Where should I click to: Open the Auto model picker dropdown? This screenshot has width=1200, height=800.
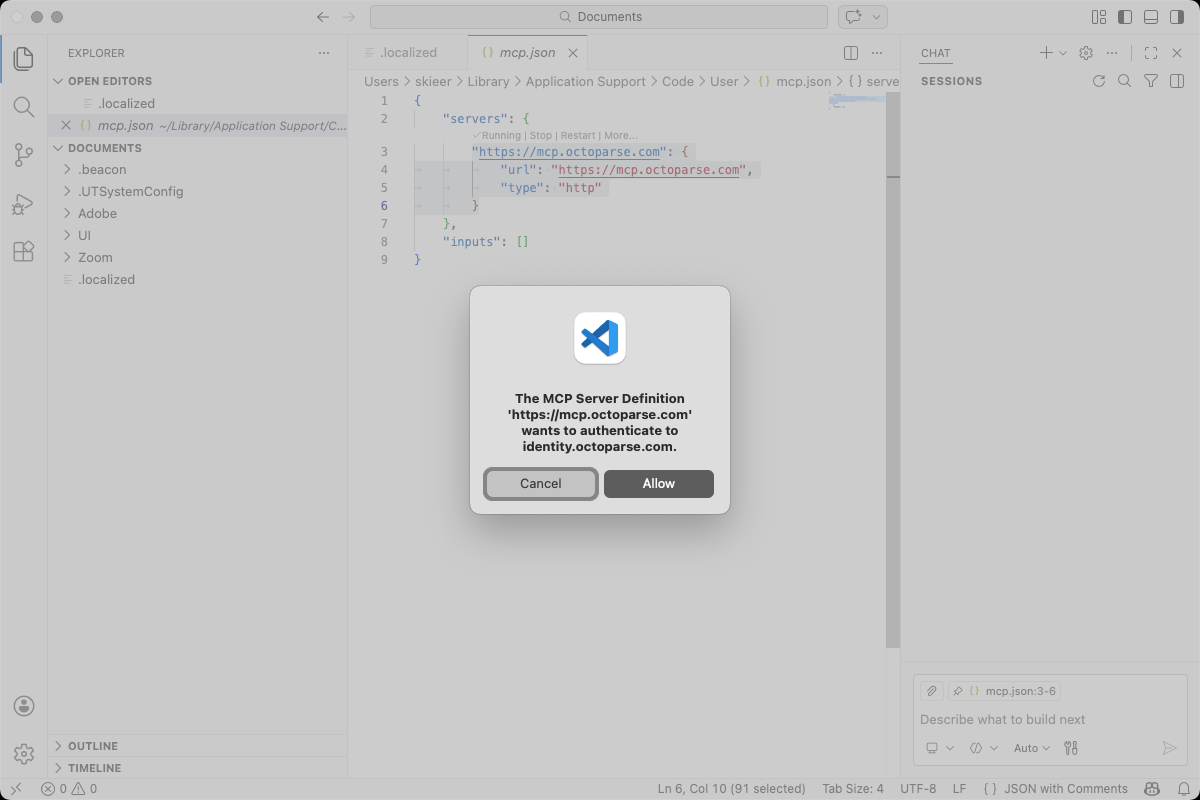click(x=1032, y=748)
